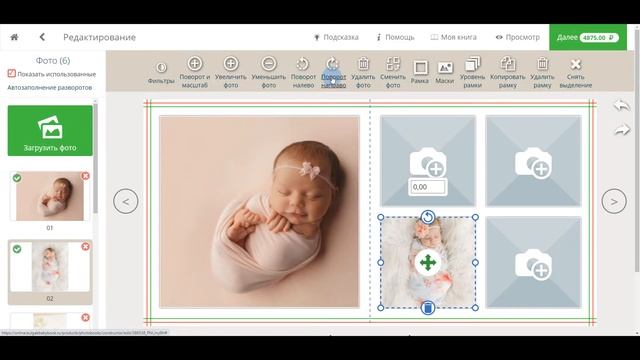Remove photo 01 with red X
This screenshot has width=640, height=360.
click(85, 176)
